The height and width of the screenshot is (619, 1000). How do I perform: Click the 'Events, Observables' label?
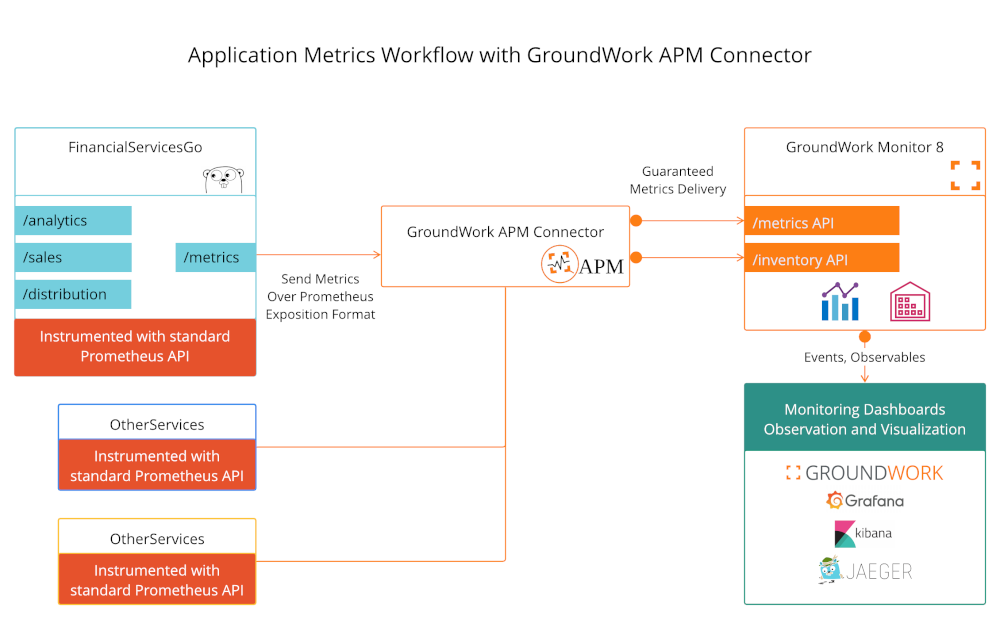point(864,357)
